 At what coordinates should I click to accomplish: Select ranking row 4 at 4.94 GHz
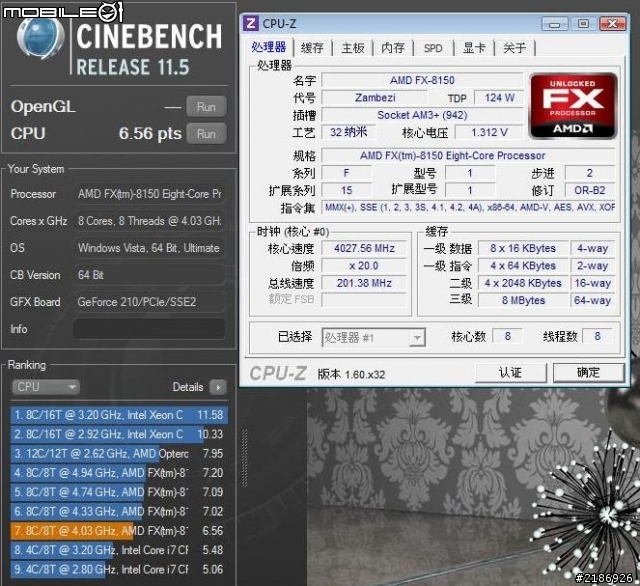119,473
